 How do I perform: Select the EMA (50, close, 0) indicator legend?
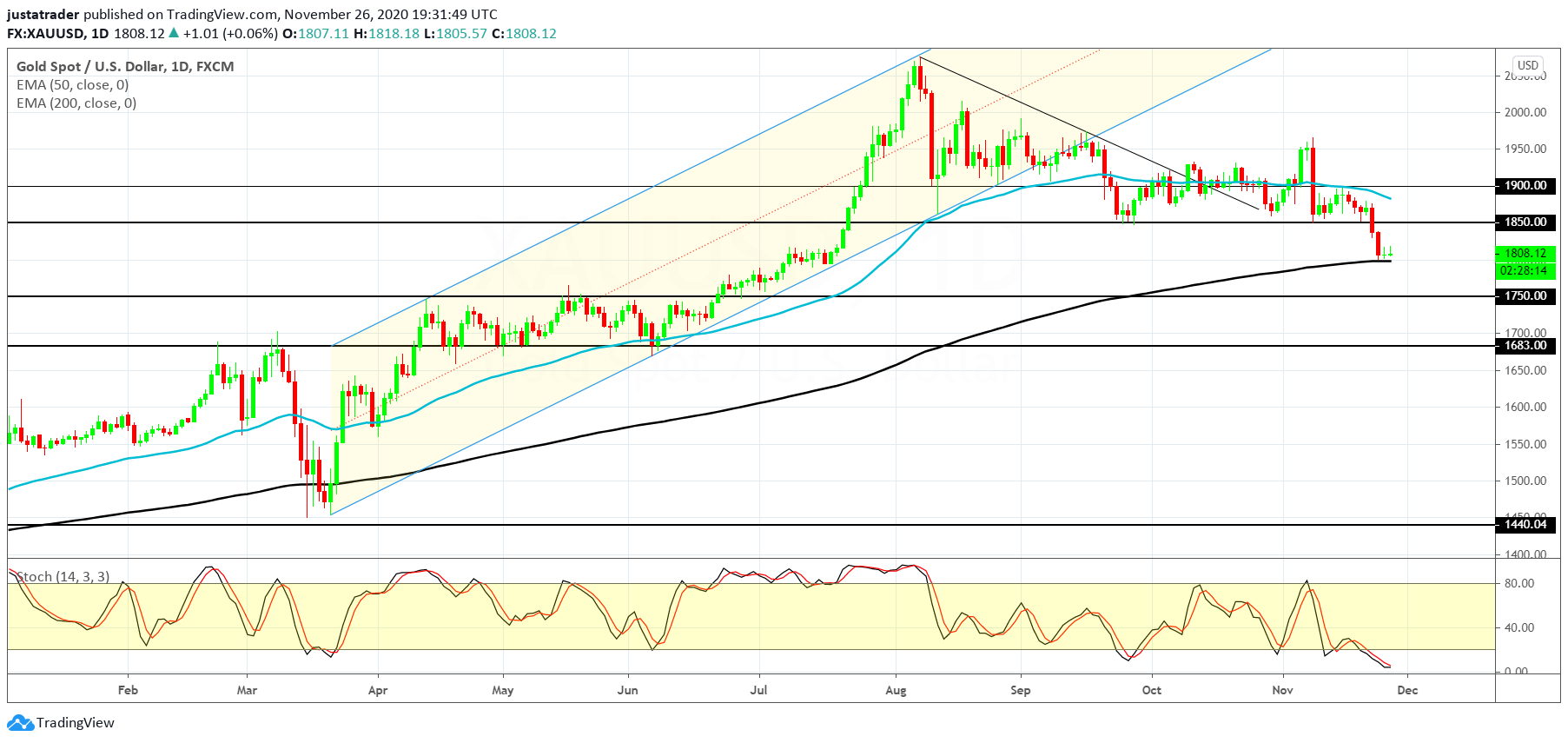[73, 85]
